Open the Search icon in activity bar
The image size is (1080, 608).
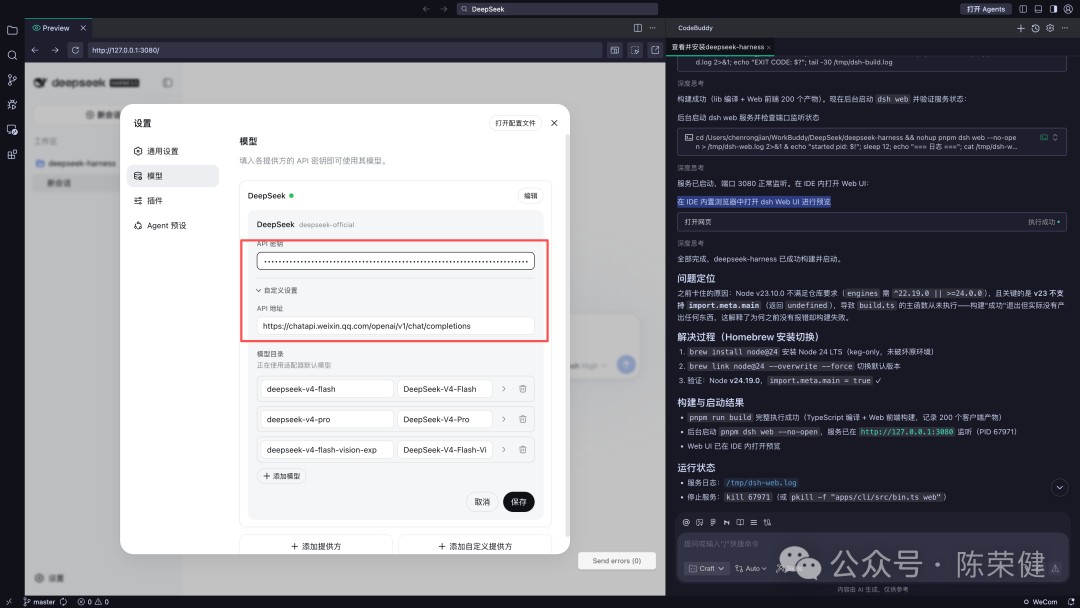click(12, 55)
